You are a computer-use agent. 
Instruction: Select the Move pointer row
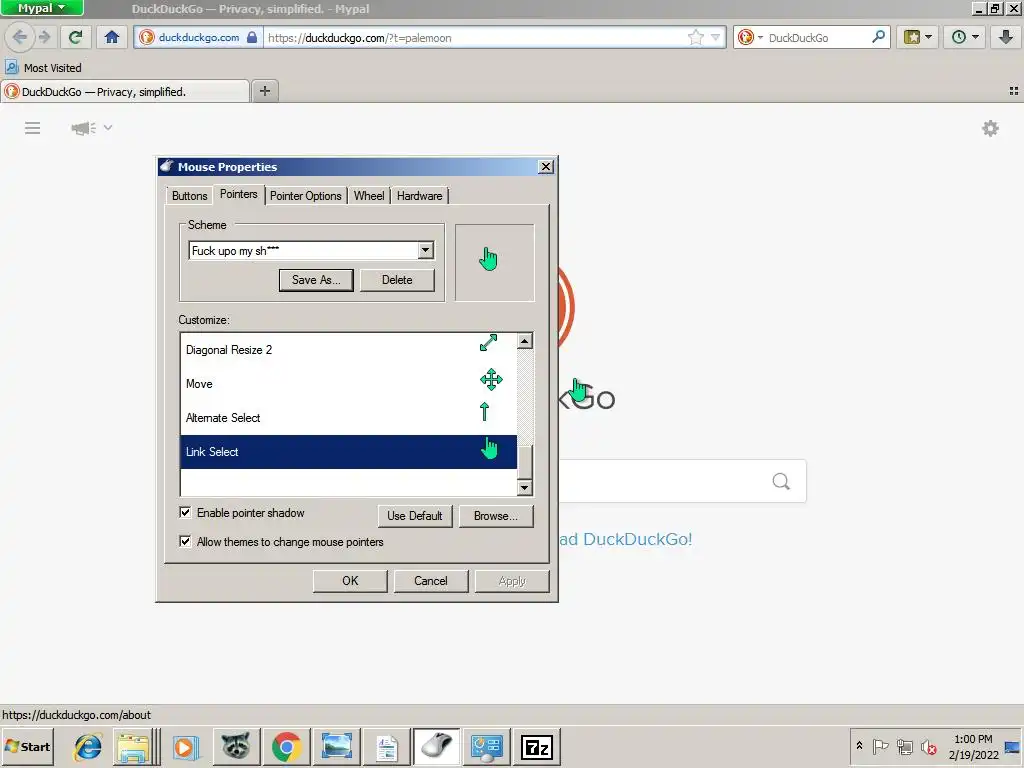348,384
